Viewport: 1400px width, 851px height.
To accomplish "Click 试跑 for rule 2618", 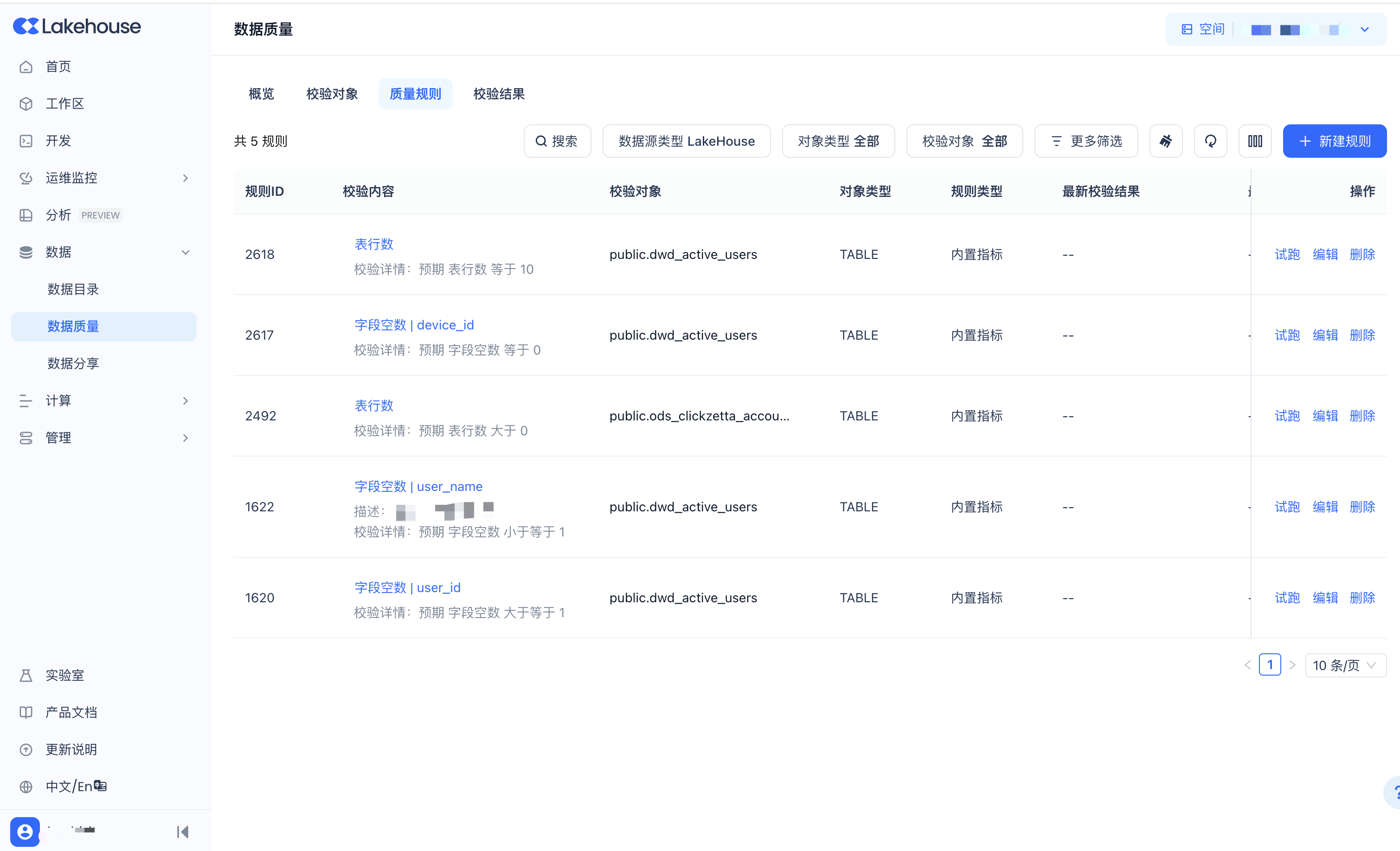I will click(x=1287, y=254).
